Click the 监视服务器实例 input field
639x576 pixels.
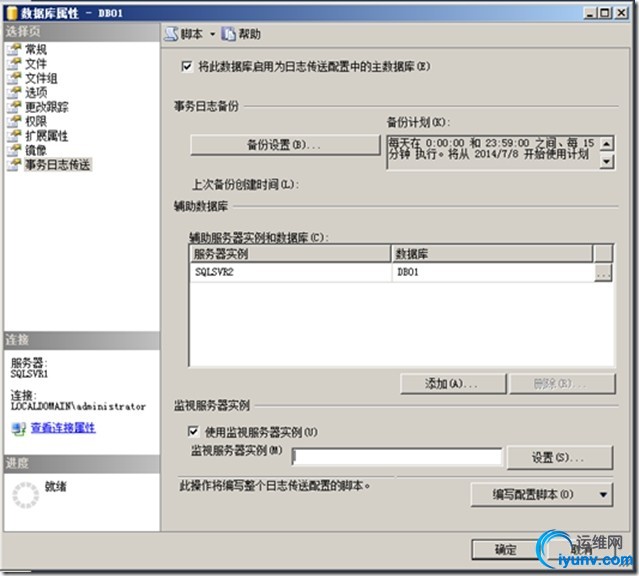coord(397,457)
